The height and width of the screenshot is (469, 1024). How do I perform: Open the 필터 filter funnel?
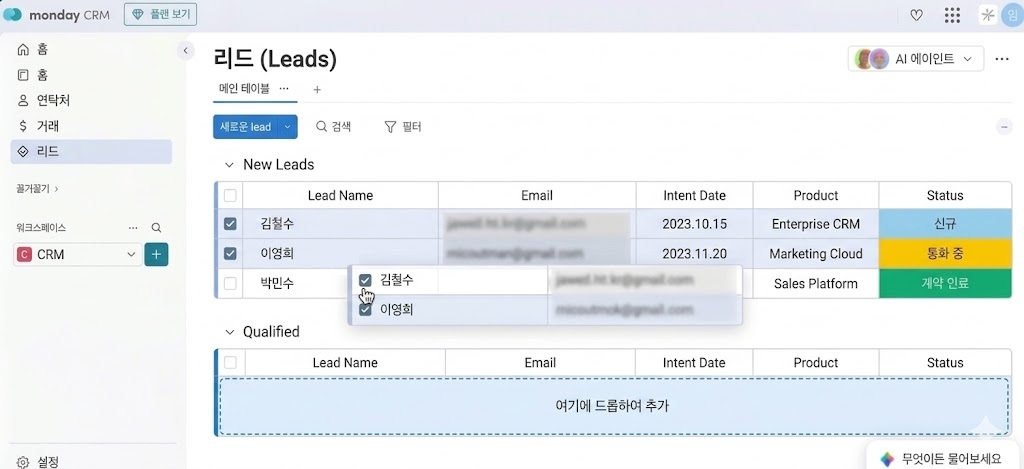click(x=390, y=127)
